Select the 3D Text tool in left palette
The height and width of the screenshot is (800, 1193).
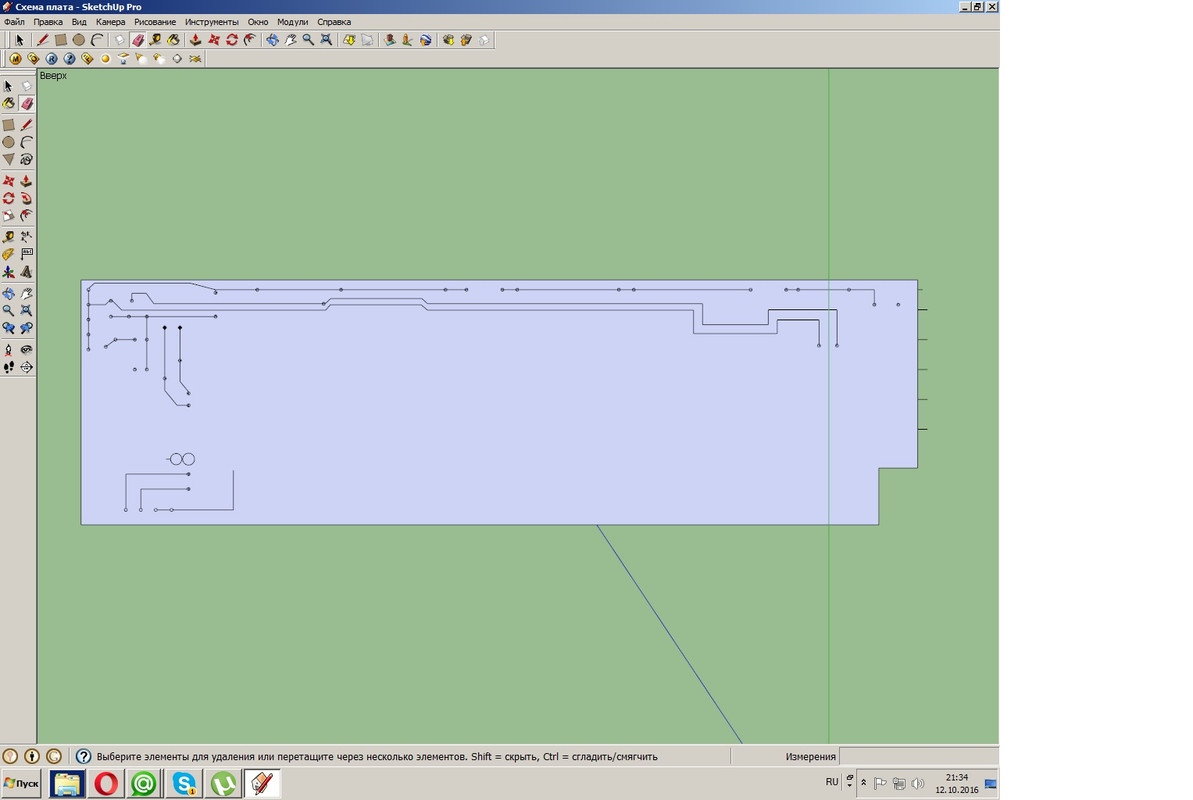27,273
